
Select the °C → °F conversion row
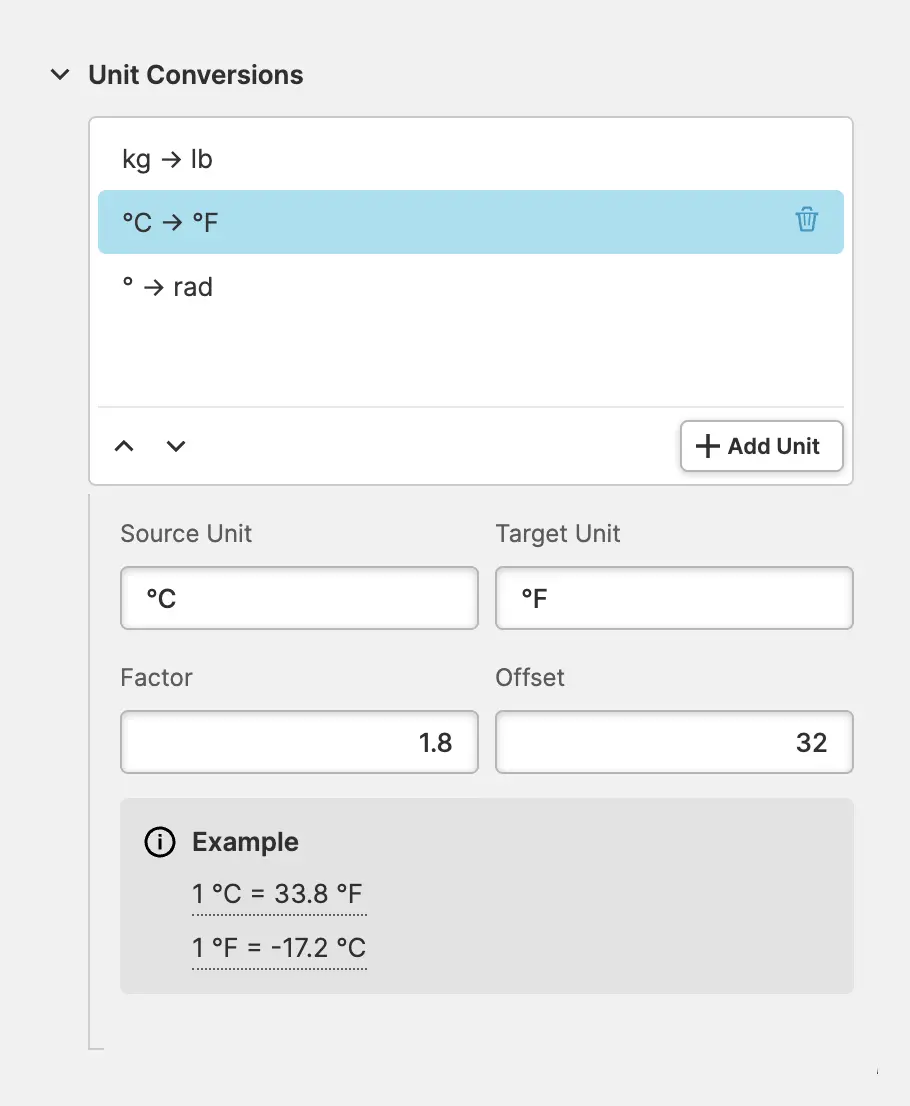click(400, 222)
